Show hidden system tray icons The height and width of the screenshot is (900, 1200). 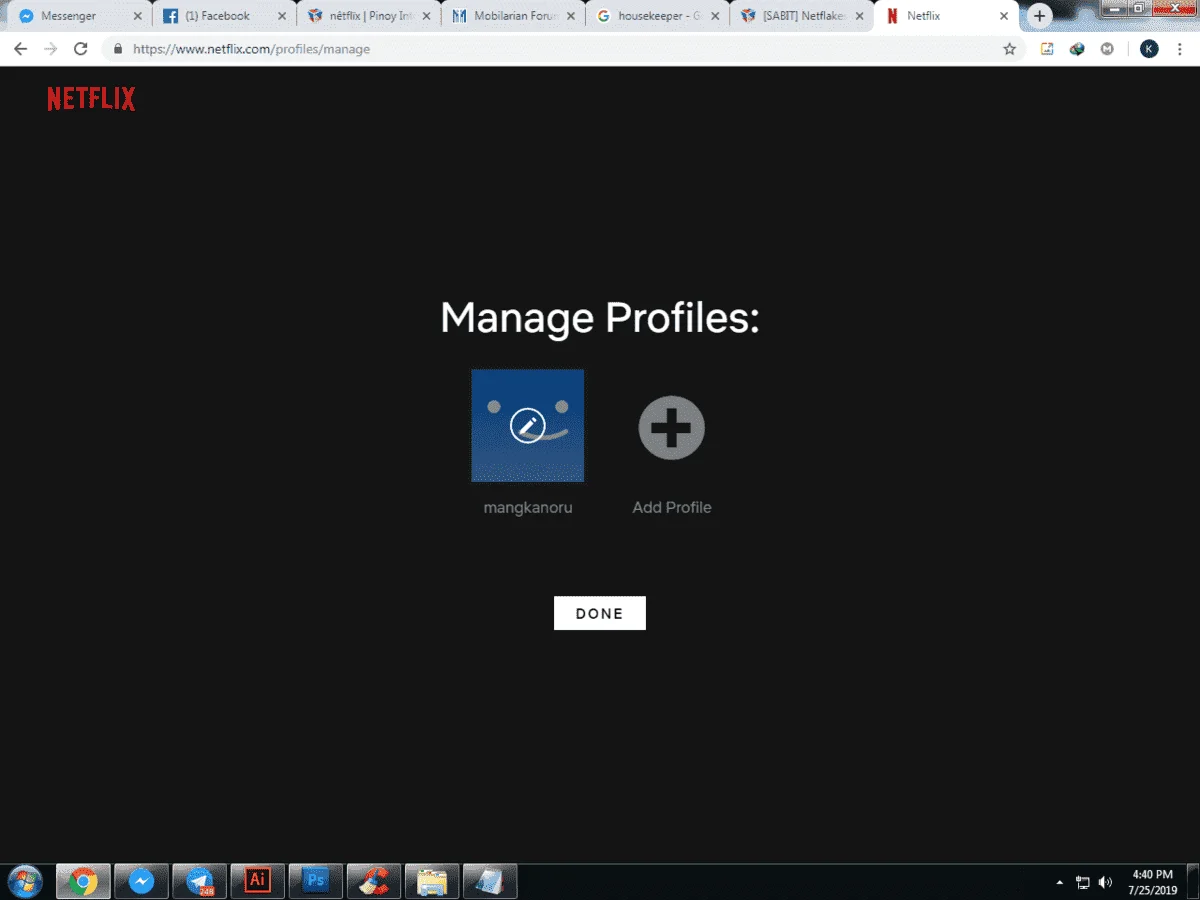[1060, 882]
